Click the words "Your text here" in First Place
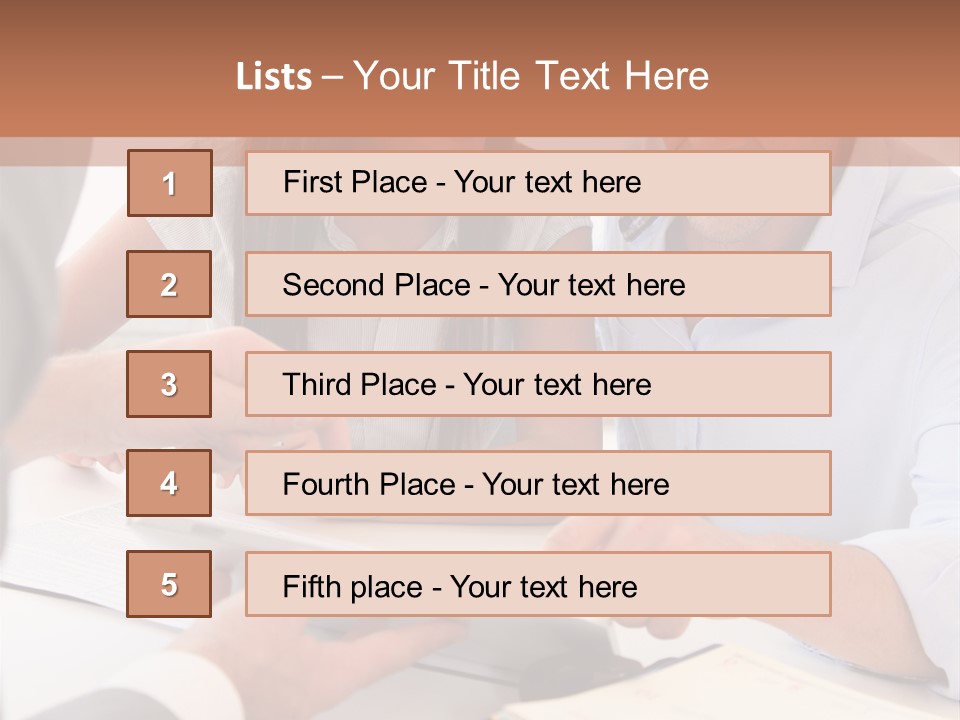 (547, 182)
